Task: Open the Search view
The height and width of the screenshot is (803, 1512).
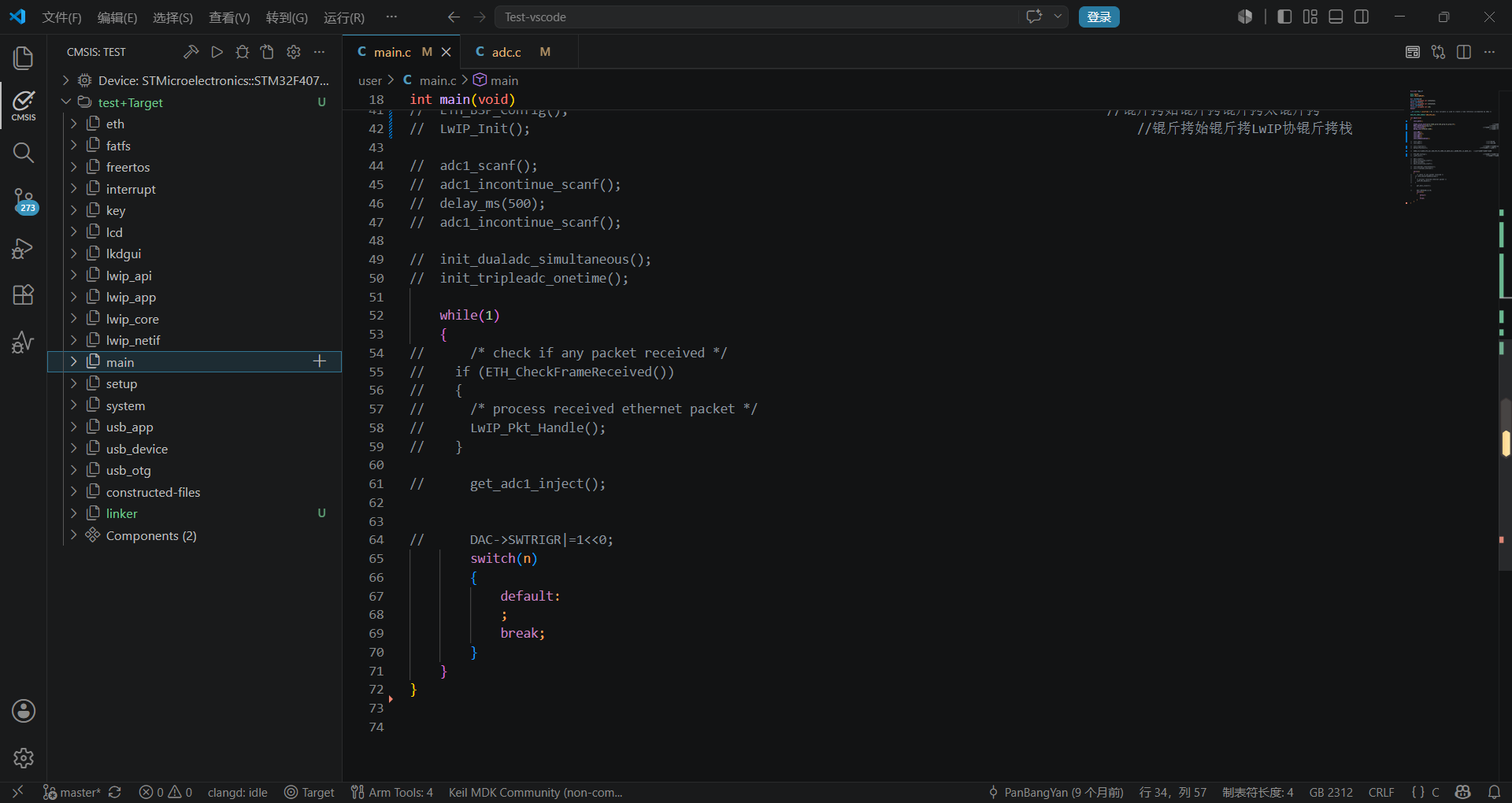Action: [24, 153]
